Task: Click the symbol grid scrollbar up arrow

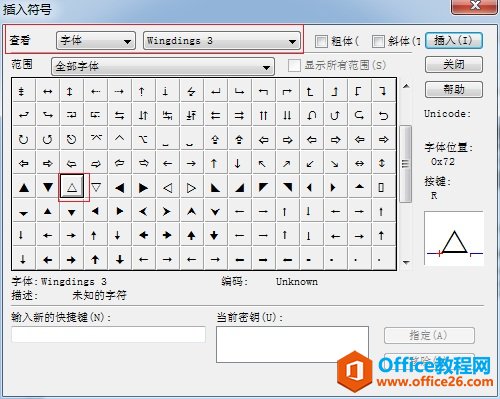Action: point(406,86)
